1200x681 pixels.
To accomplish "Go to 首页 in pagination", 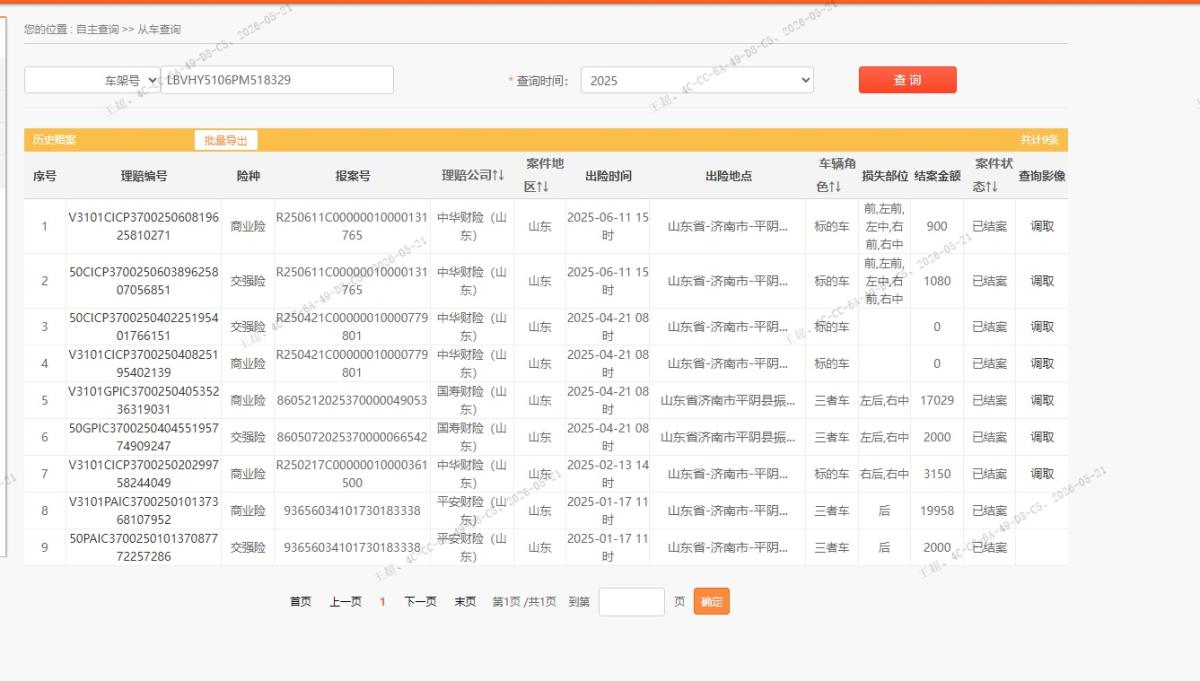I will point(300,602).
